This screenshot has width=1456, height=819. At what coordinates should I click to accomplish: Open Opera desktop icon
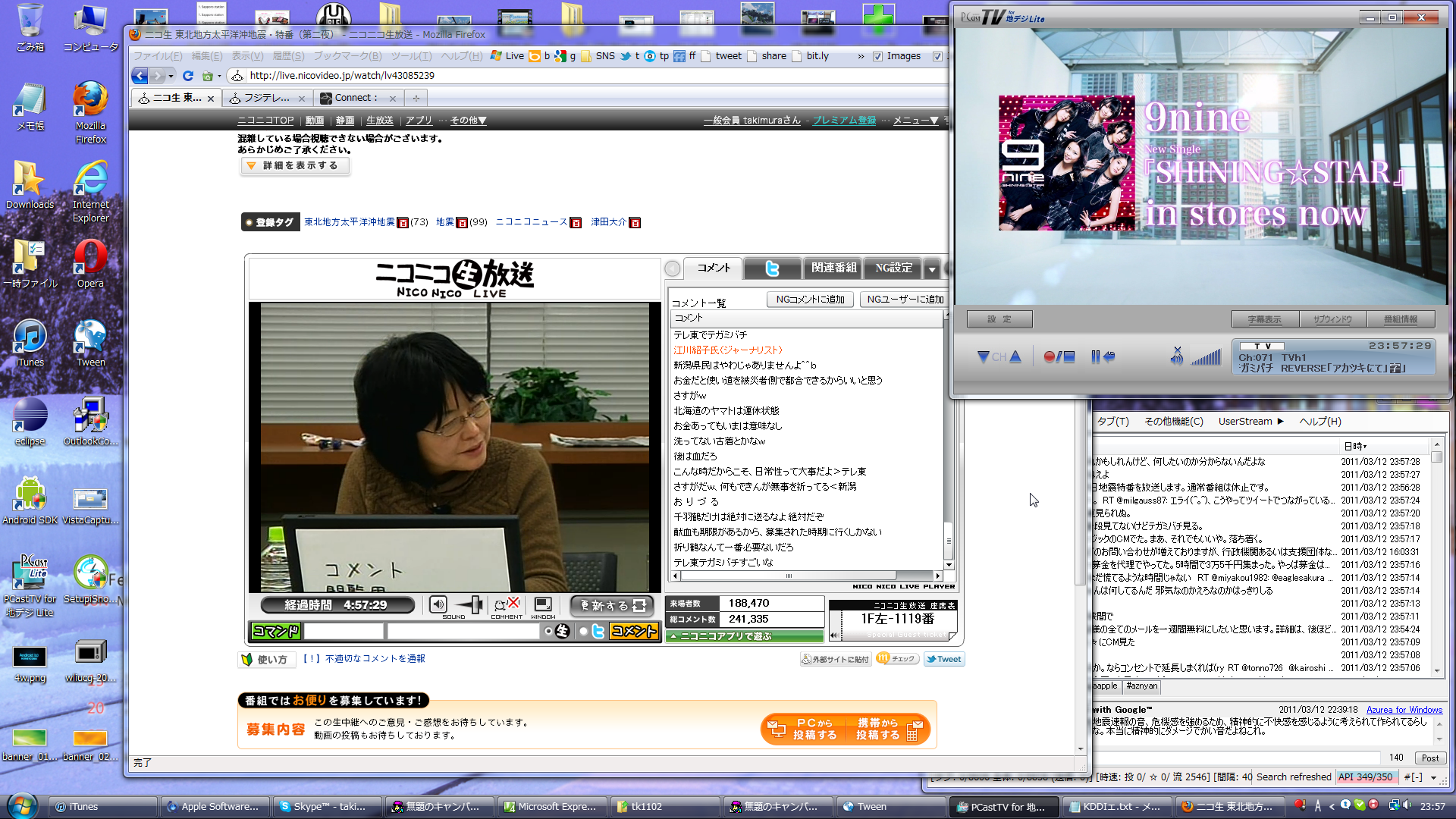(90, 264)
